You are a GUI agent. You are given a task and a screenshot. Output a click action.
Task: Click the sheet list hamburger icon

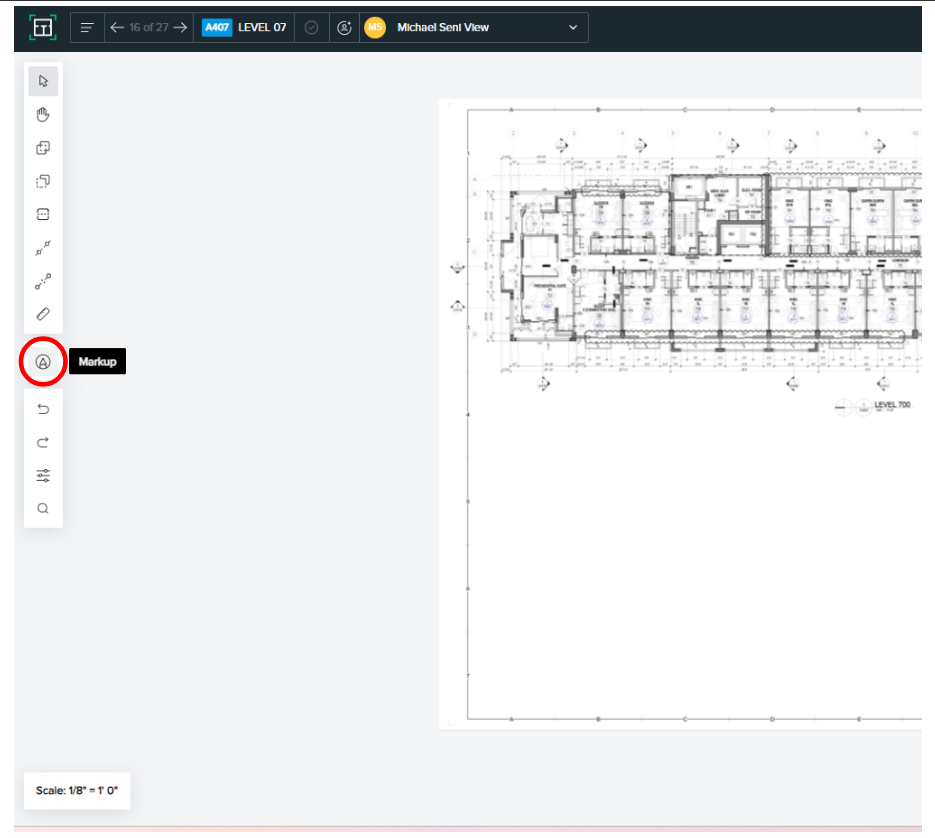(87, 27)
